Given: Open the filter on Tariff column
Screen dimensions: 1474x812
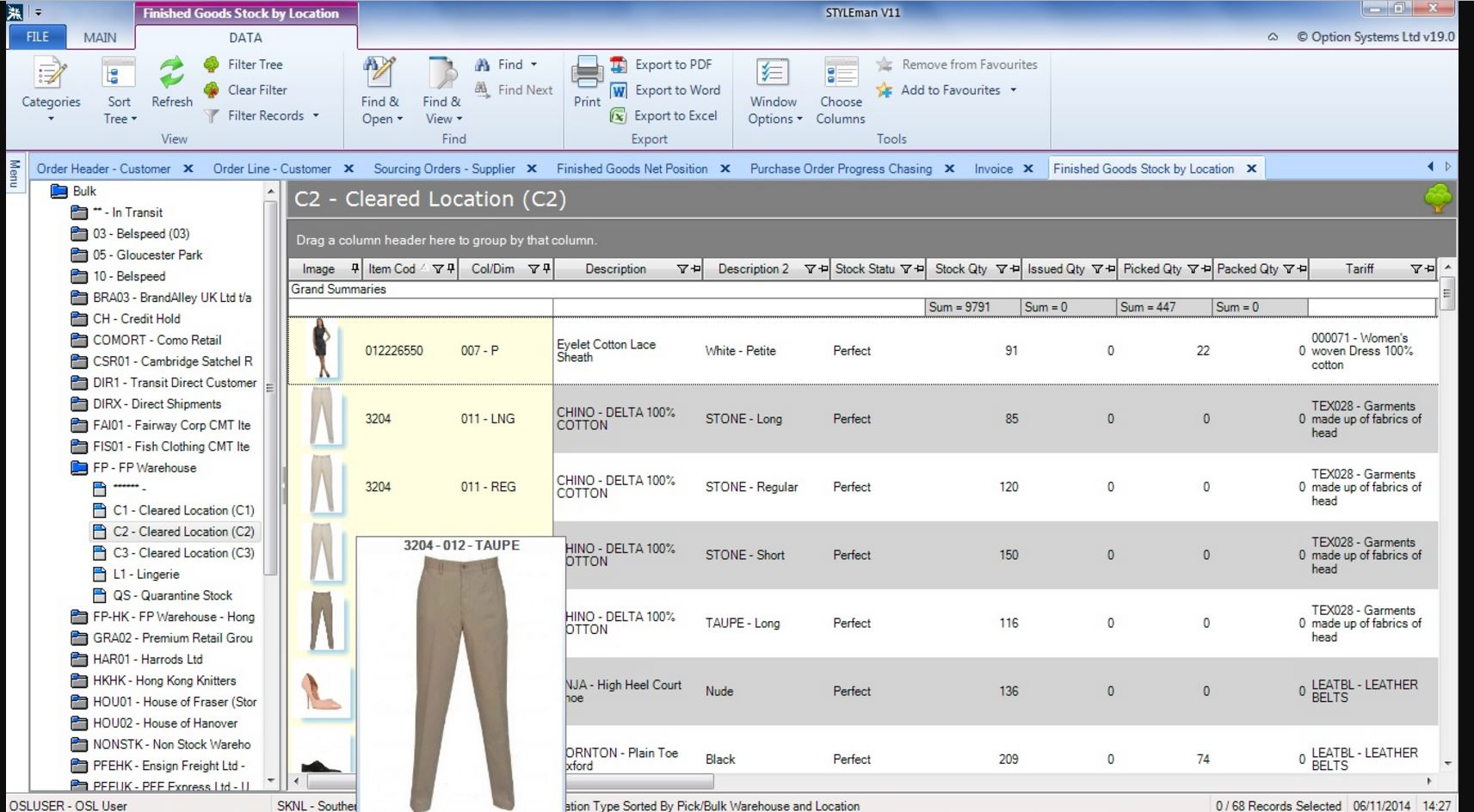Looking at the screenshot, I should tap(1415, 269).
